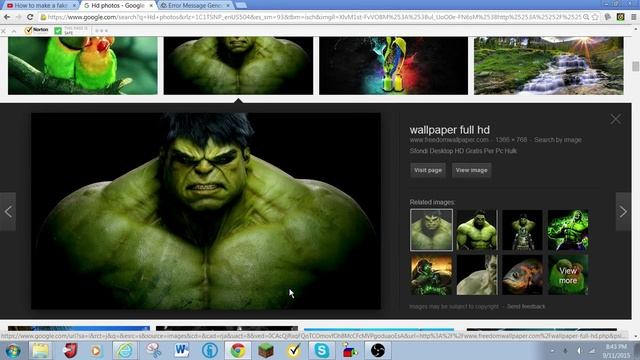This screenshot has width=640, height=360.
Task: Click the large Hulk preview image
Action: [206, 211]
